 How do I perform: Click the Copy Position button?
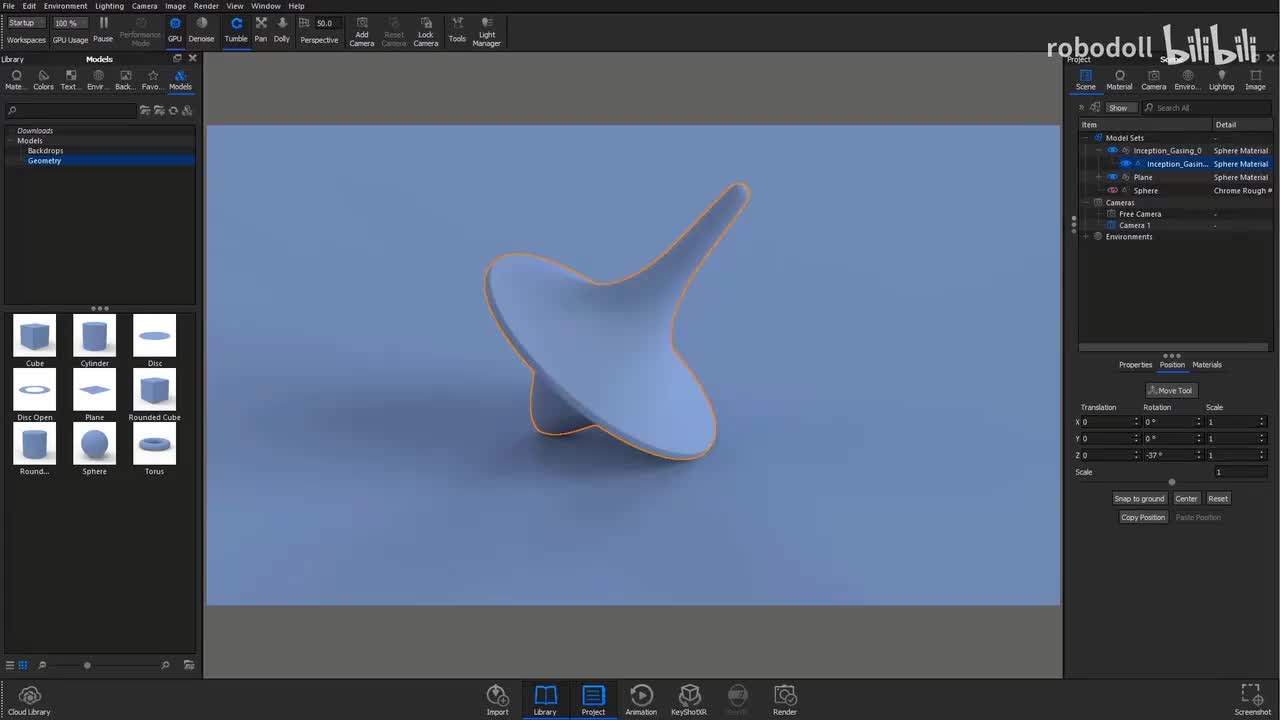(1143, 518)
